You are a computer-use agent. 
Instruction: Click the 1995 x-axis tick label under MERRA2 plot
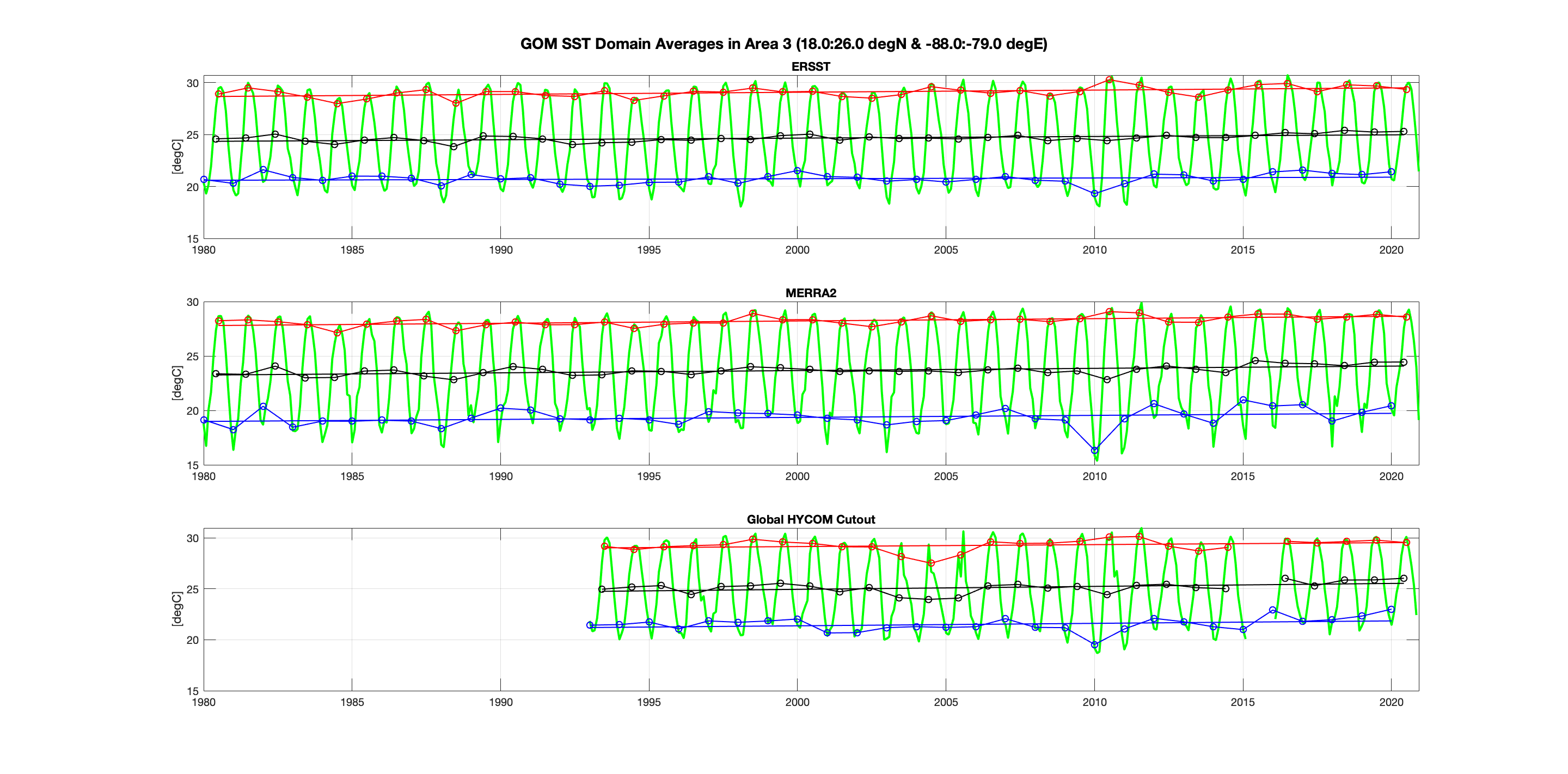pyautogui.click(x=648, y=476)
